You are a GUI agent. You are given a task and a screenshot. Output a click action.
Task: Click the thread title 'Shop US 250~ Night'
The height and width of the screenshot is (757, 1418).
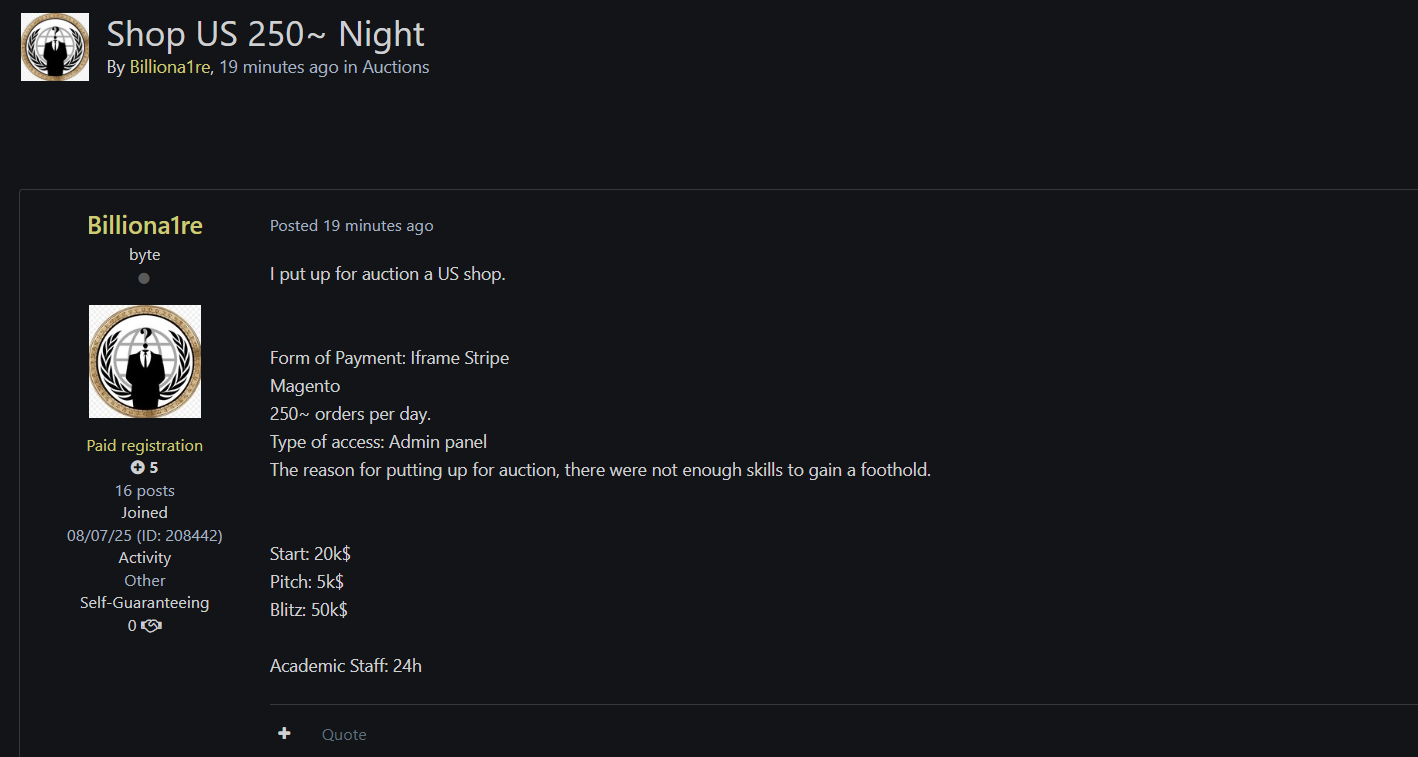[x=265, y=34]
